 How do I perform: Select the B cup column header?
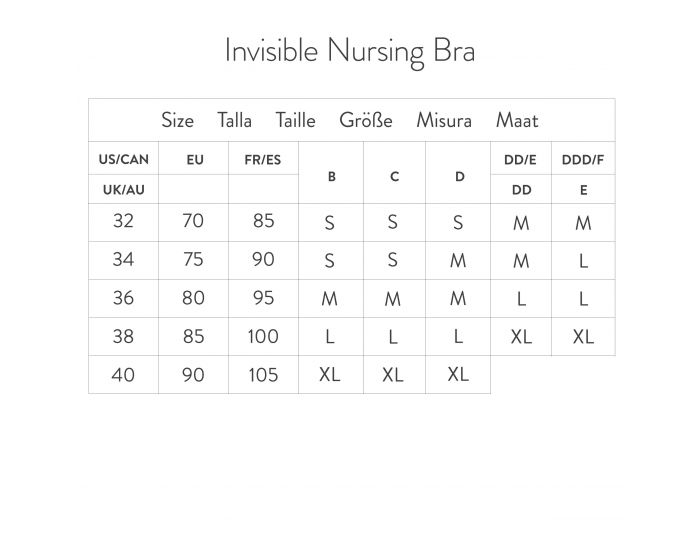[x=331, y=176]
